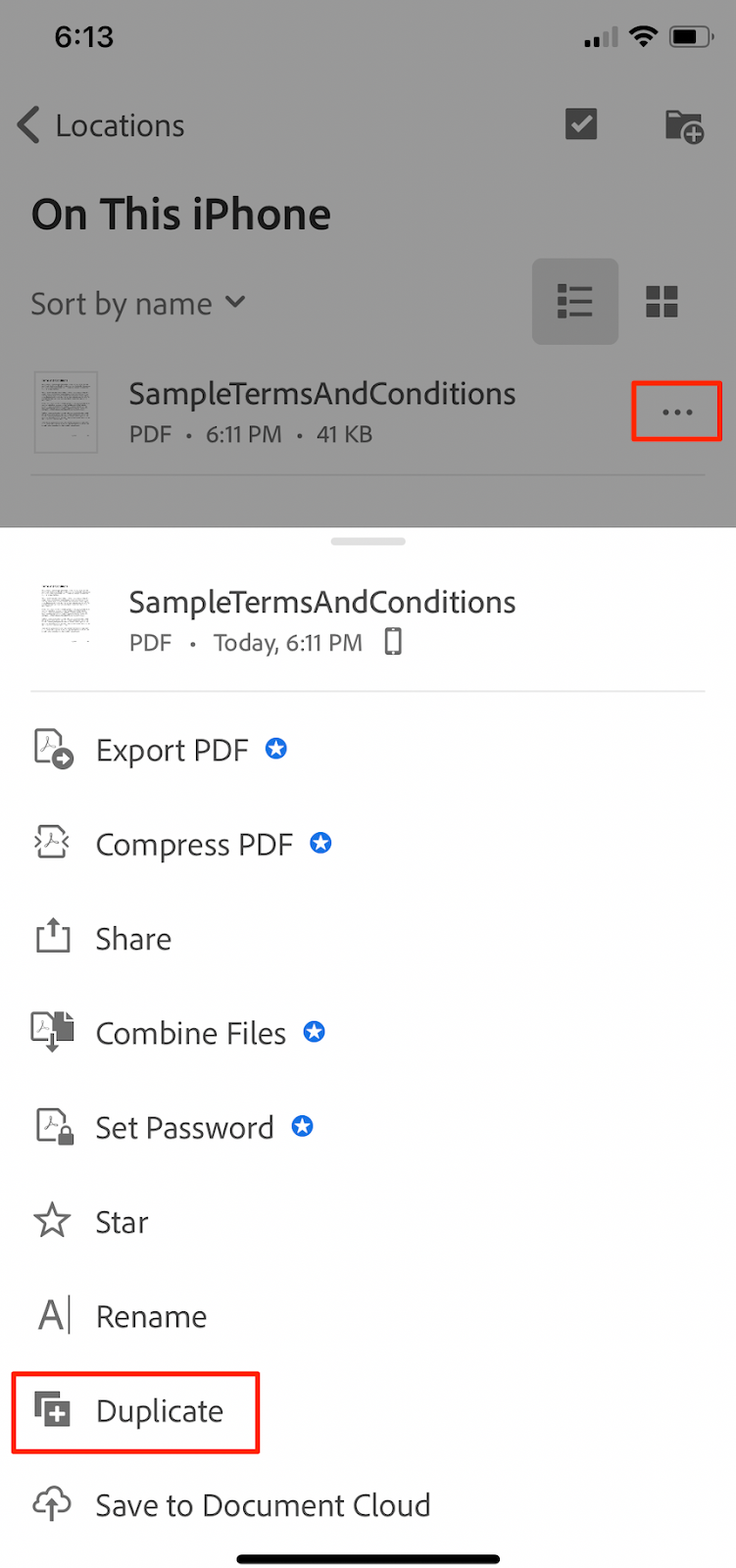Tap the new folder icon
The height and width of the screenshot is (1568, 736).
point(684,126)
